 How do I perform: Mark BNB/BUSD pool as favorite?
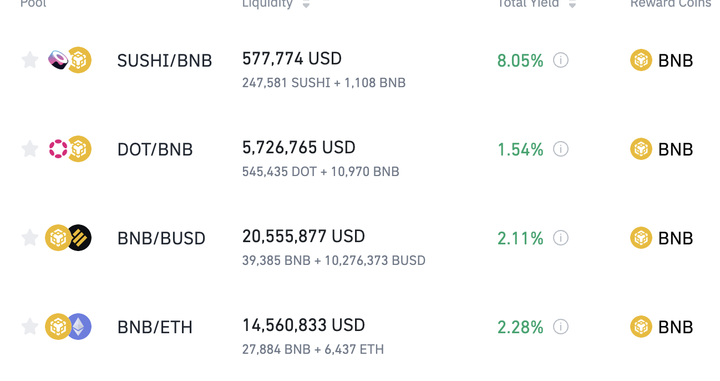(x=30, y=238)
